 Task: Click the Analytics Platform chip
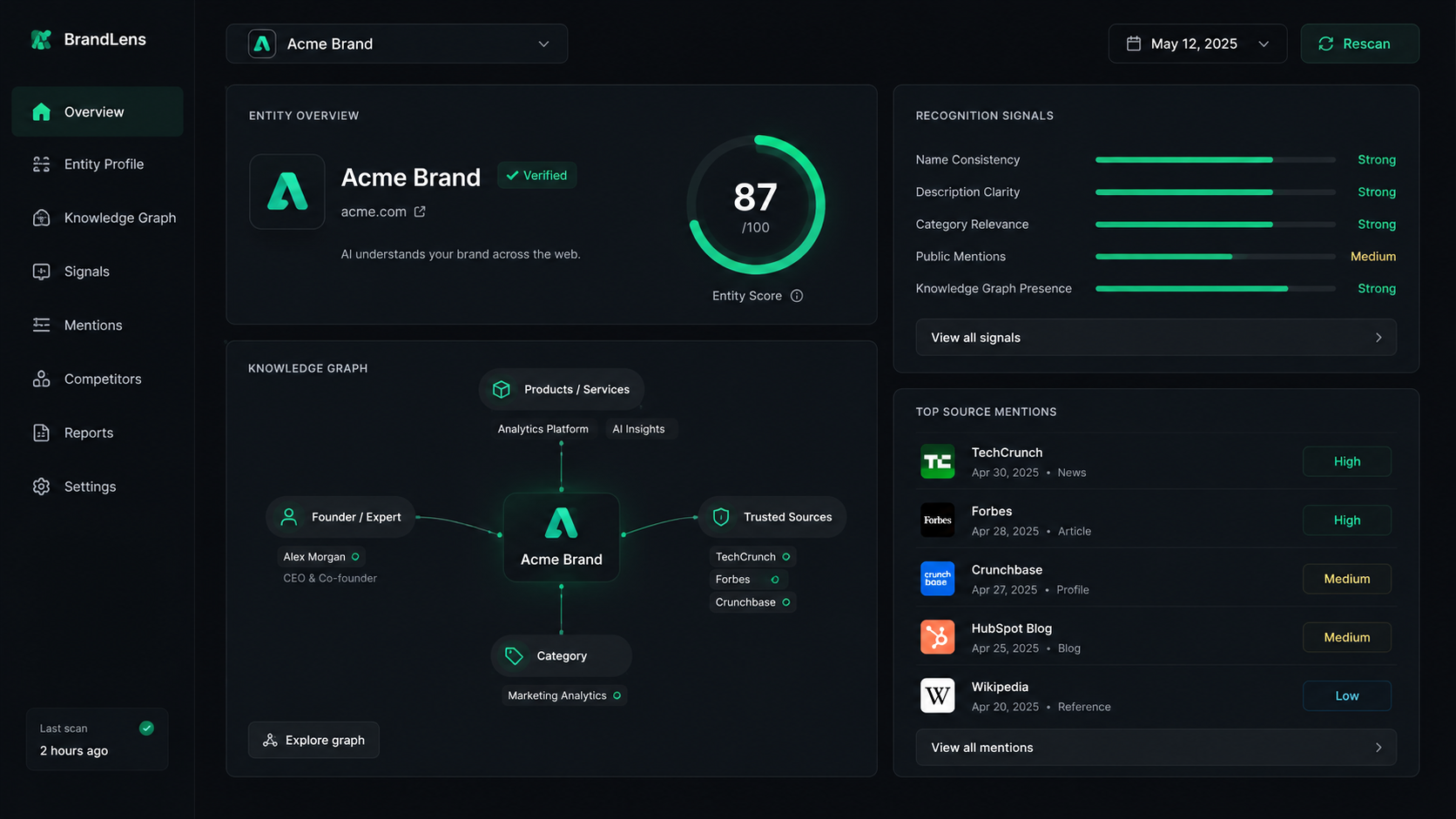click(x=543, y=429)
